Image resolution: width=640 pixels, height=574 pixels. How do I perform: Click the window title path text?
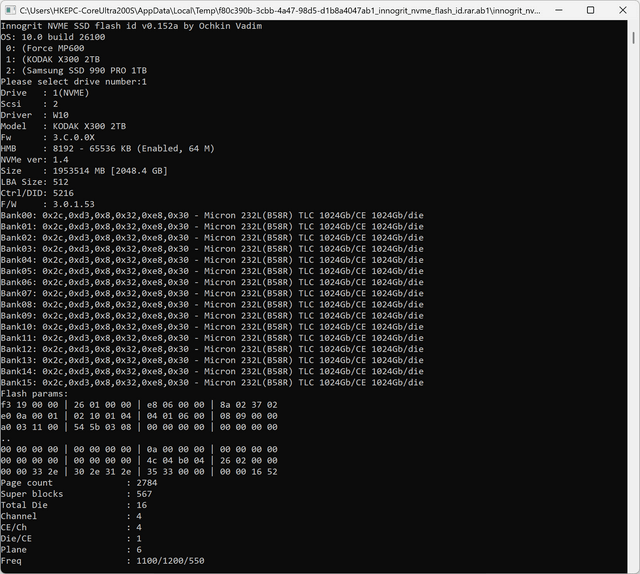coord(280,11)
